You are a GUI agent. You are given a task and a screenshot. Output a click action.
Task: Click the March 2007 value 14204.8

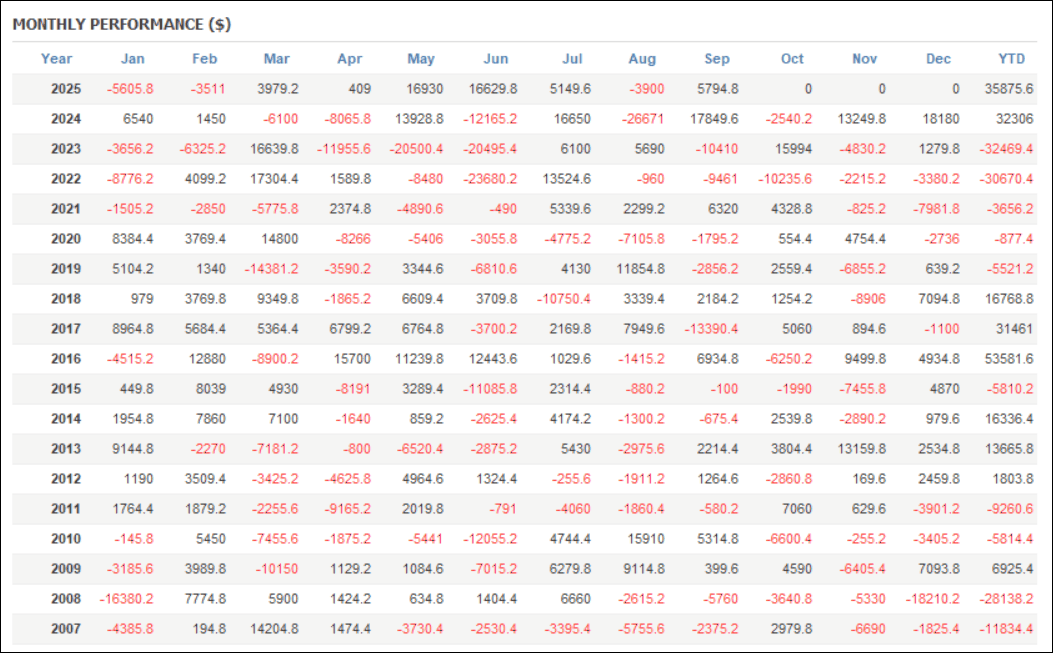click(272, 629)
